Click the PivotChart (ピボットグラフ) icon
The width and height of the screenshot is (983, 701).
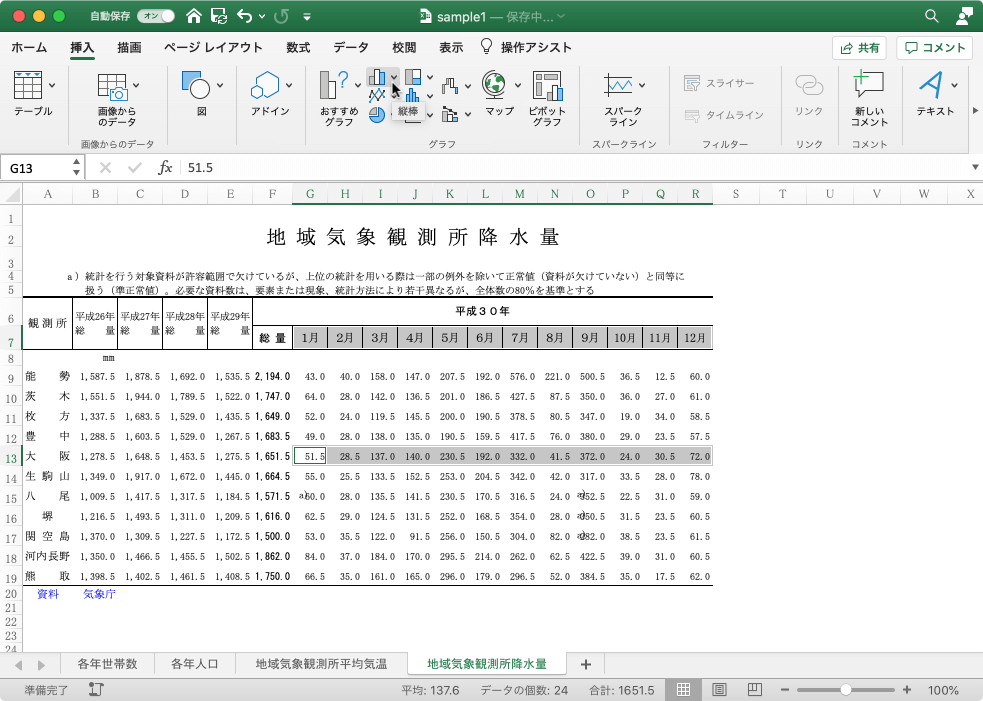click(547, 86)
